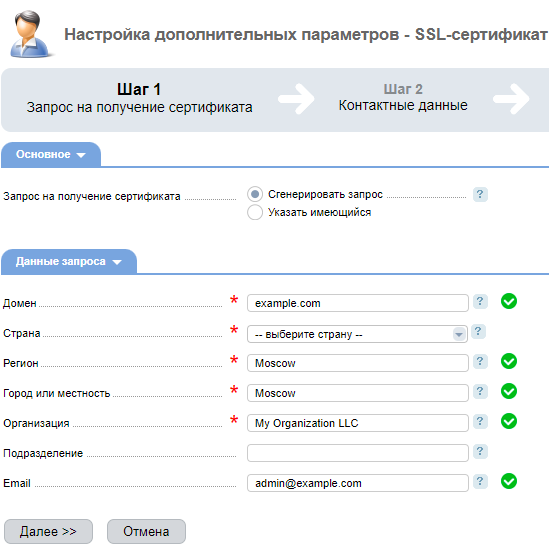
Task: Select the Шаг 1 step header
Action: click(x=139, y=98)
